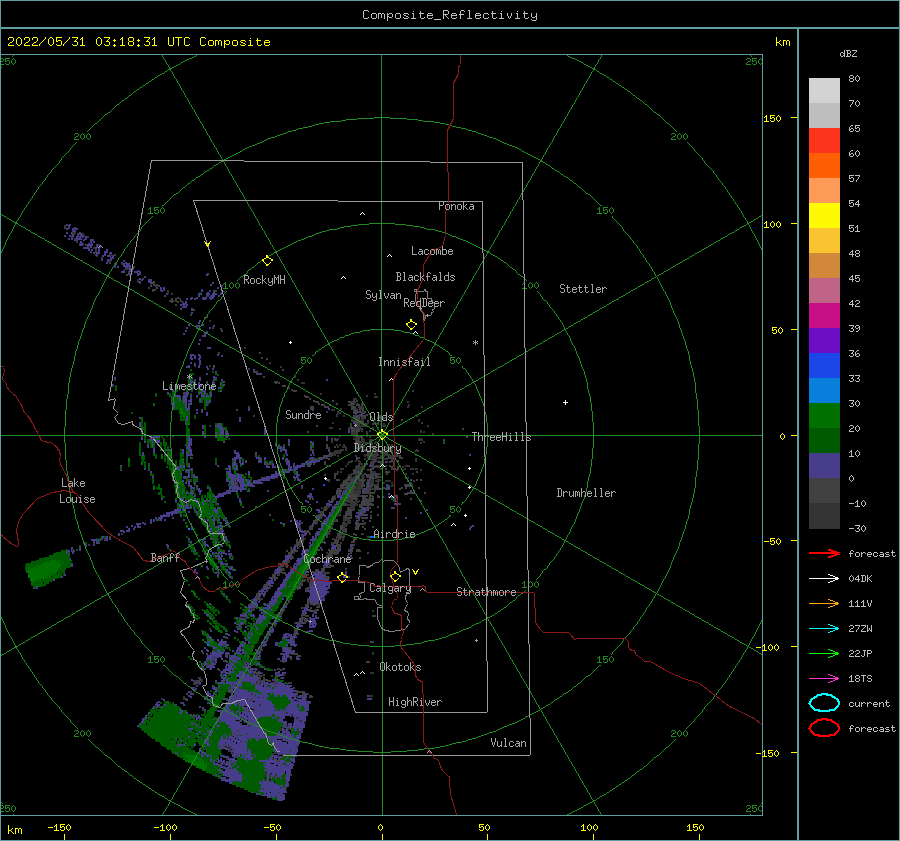This screenshot has height=841, width=900.
Task: Click the green 30 dBZ color swatch
Action: 824,416
